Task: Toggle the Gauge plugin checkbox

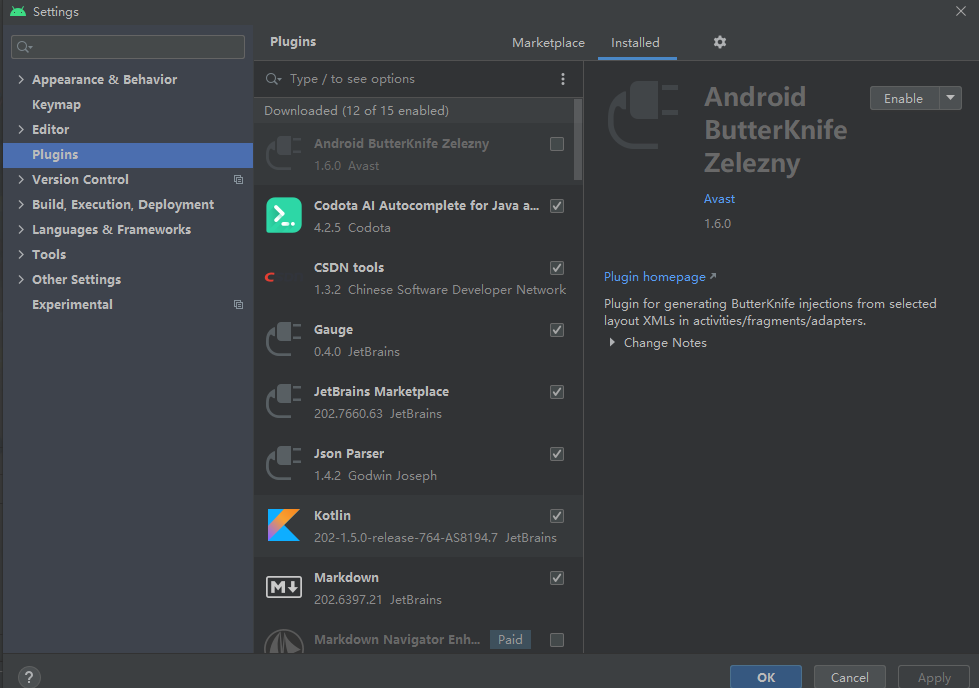Action: (x=557, y=330)
